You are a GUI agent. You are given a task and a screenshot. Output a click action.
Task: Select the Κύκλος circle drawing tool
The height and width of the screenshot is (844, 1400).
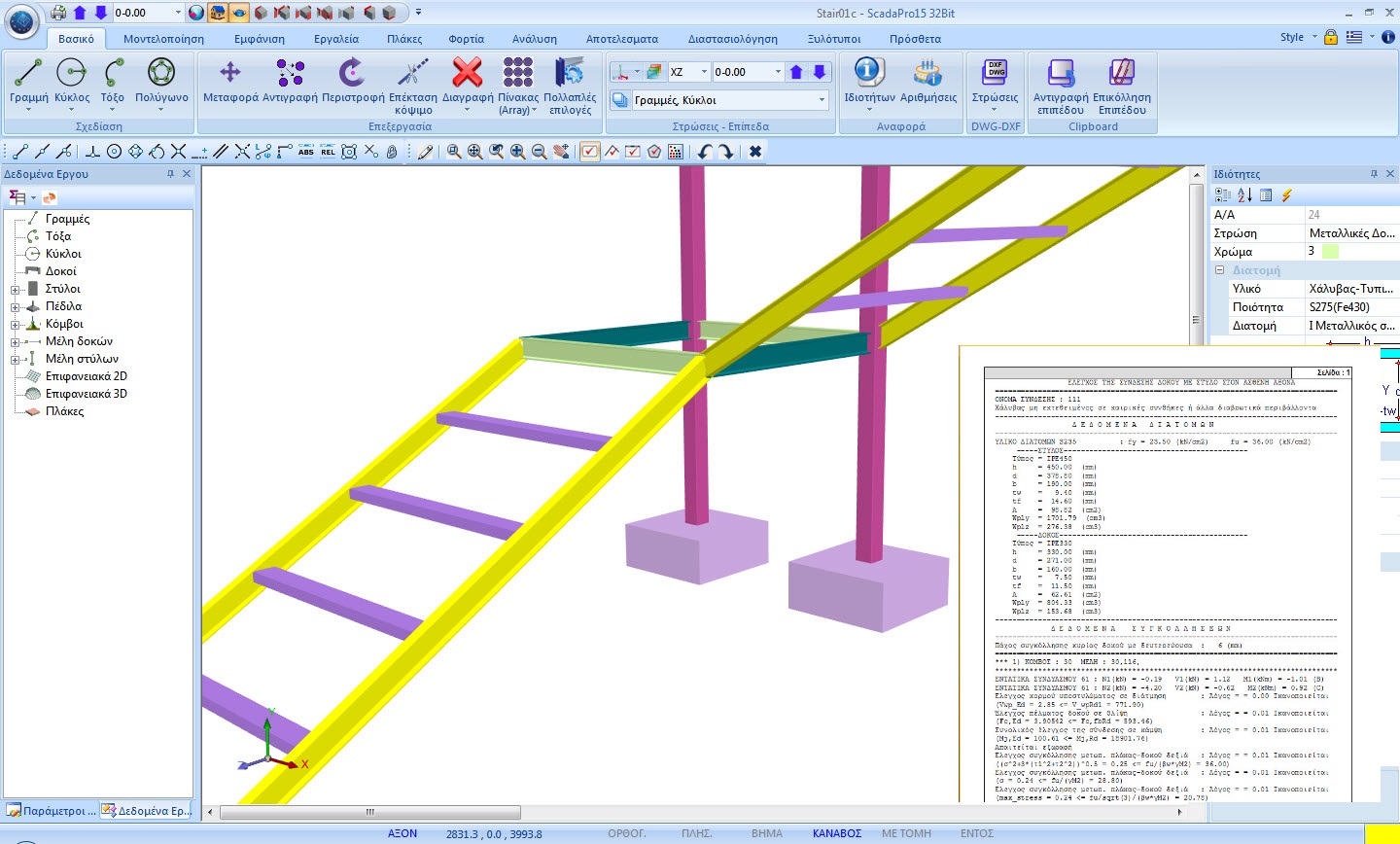point(72,84)
